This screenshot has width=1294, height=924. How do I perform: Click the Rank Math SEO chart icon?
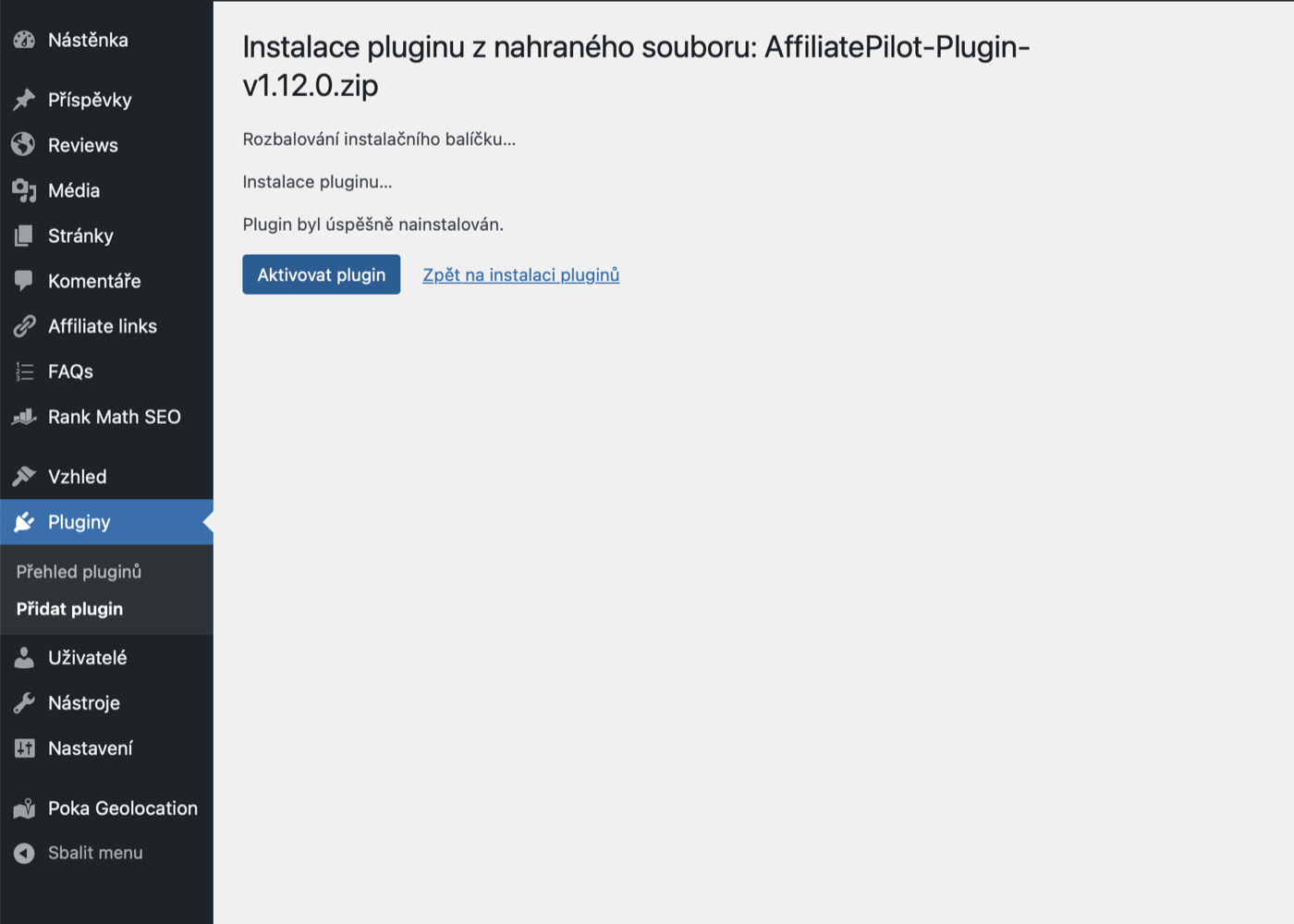(x=24, y=417)
